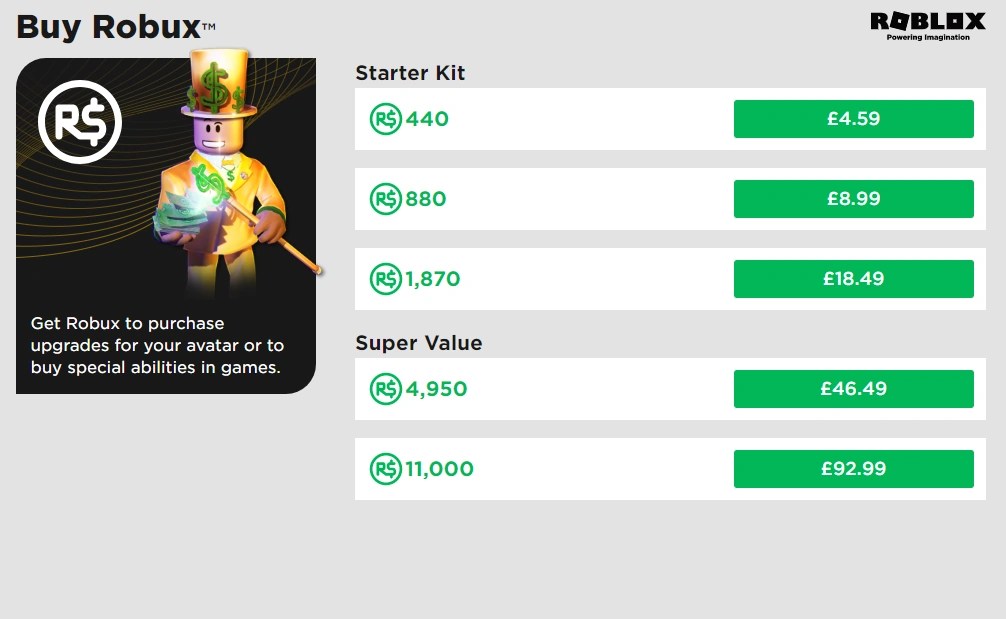Buy 880 Robux for £8.99
This screenshot has width=1006, height=619.
pyautogui.click(x=853, y=199)
